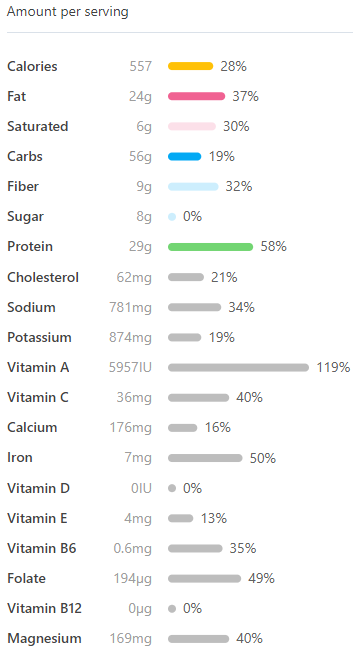361x657 pixels.
Task: Select the Calcium 176mg value
Action: [x=131, y=428]
